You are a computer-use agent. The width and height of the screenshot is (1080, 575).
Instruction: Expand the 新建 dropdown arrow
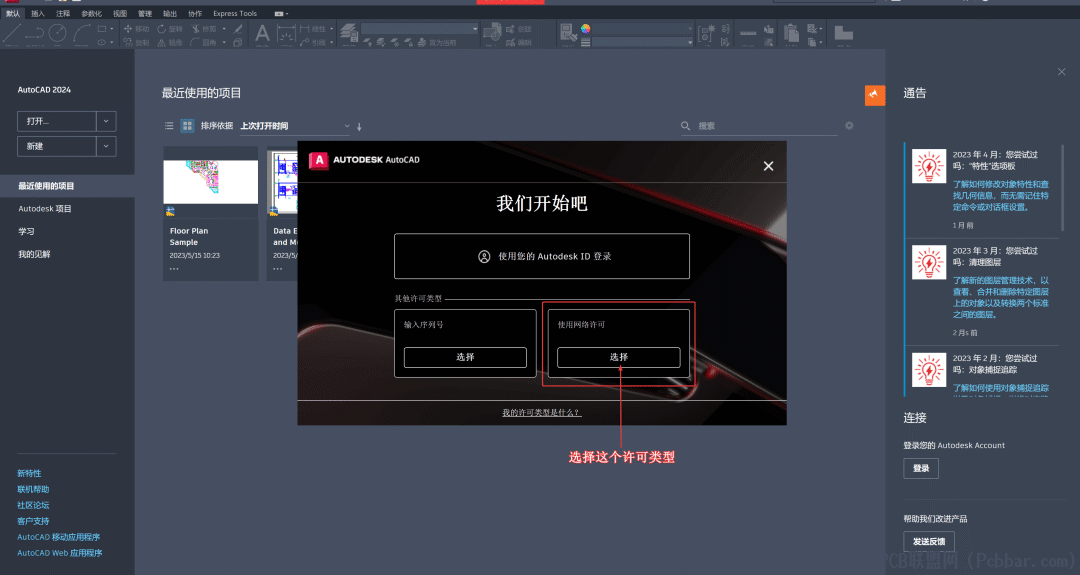[106, 146]
